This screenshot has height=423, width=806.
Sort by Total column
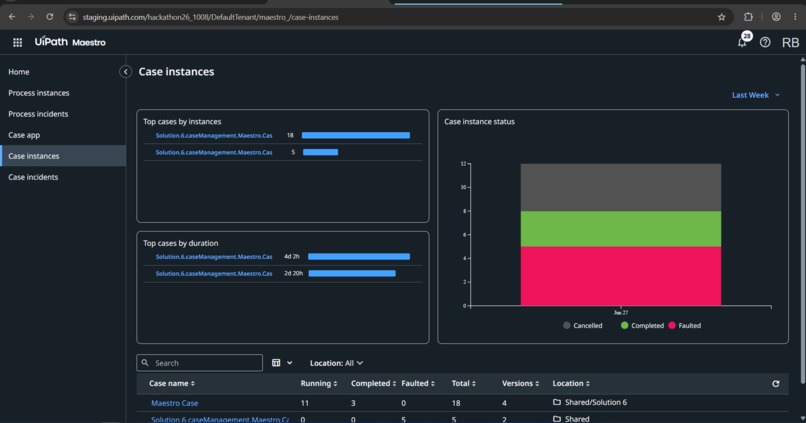tap(464, 383)
